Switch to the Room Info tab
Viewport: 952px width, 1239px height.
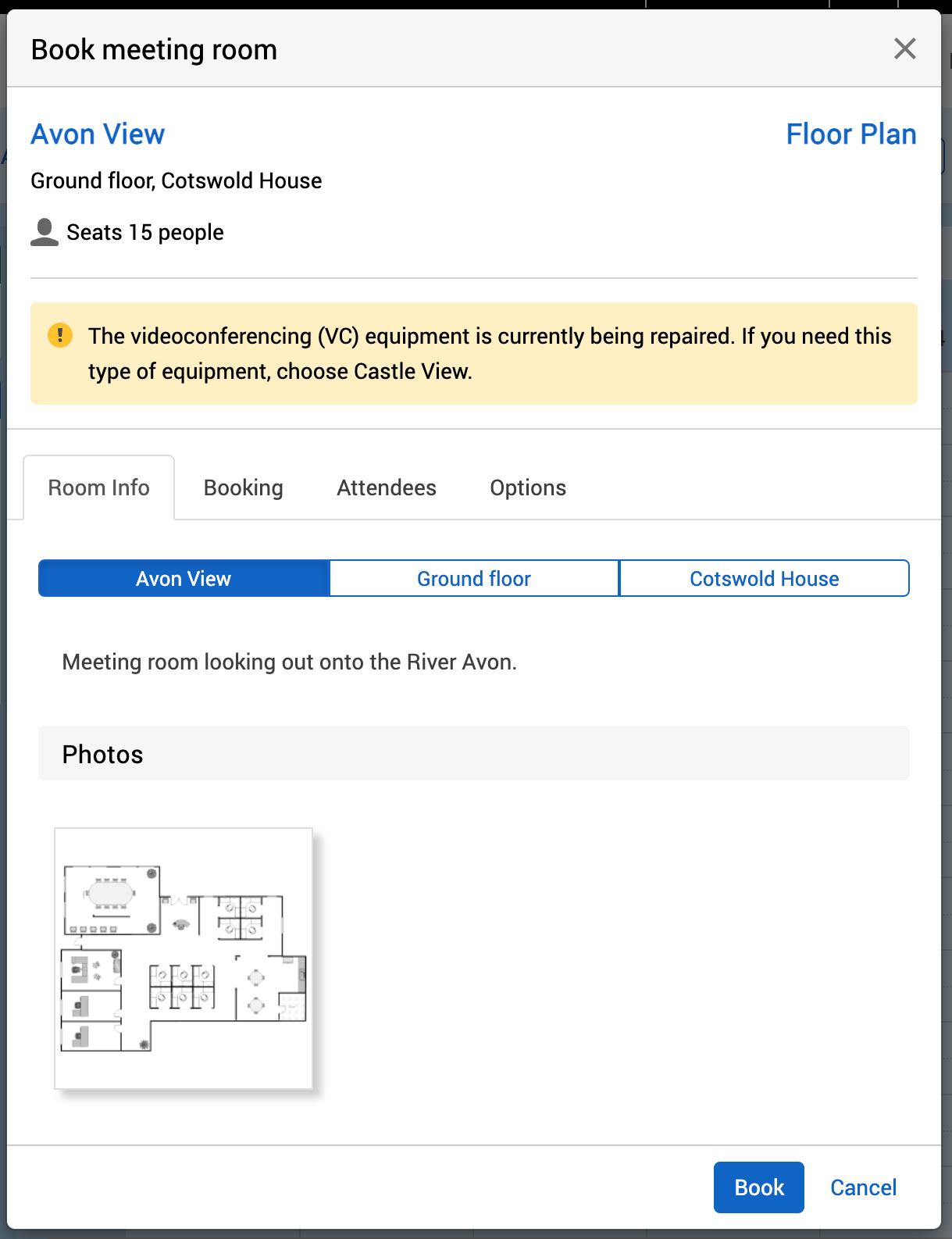[98, 488]
